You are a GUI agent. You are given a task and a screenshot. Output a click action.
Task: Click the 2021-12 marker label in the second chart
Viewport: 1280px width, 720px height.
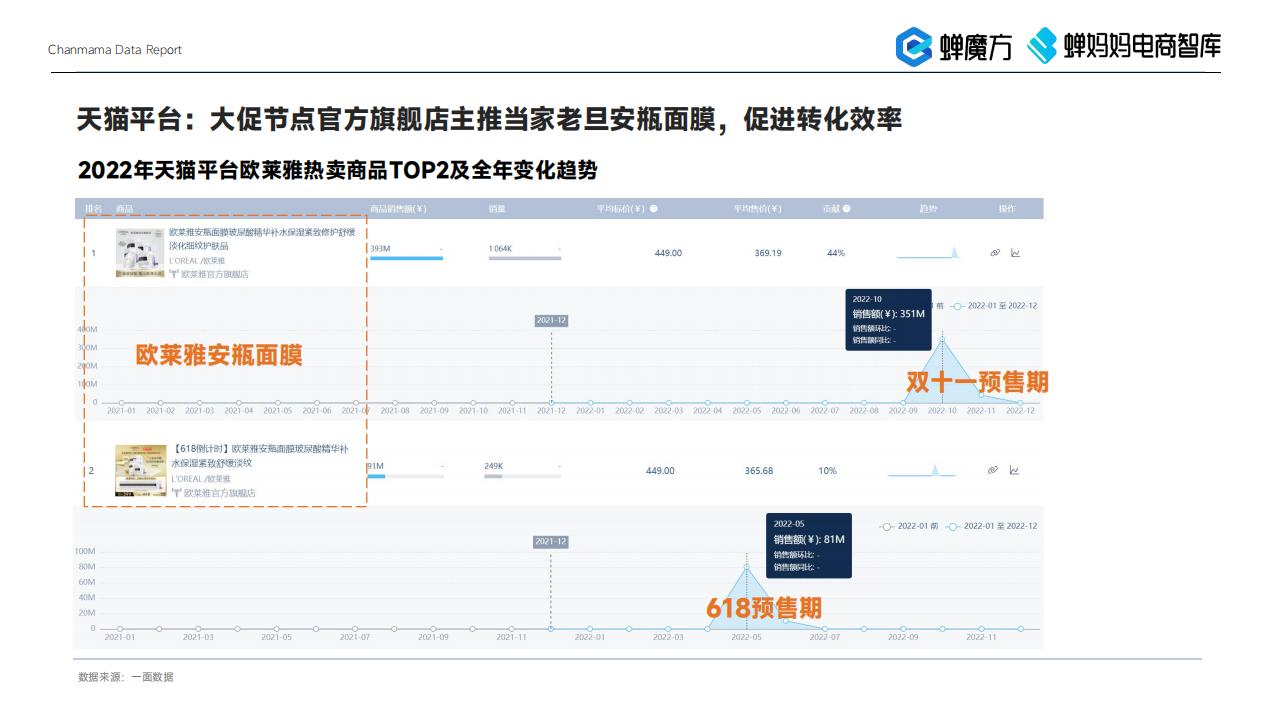point(550,541)
